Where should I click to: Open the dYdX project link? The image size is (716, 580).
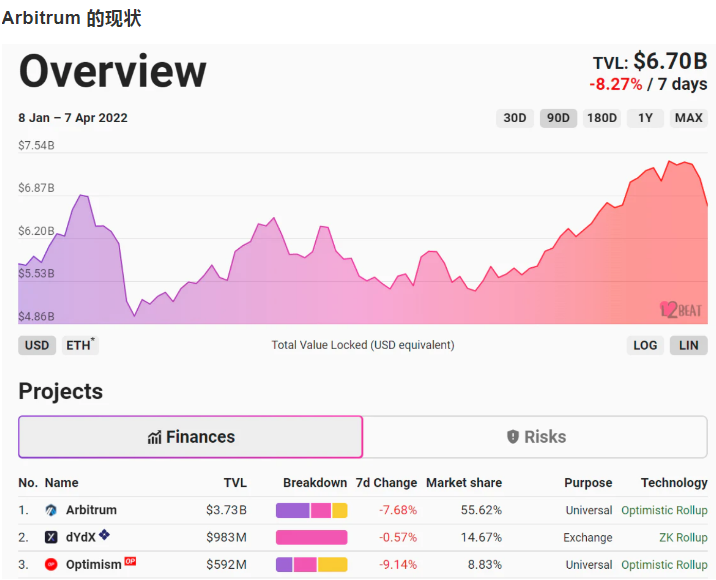click(81, 538)
